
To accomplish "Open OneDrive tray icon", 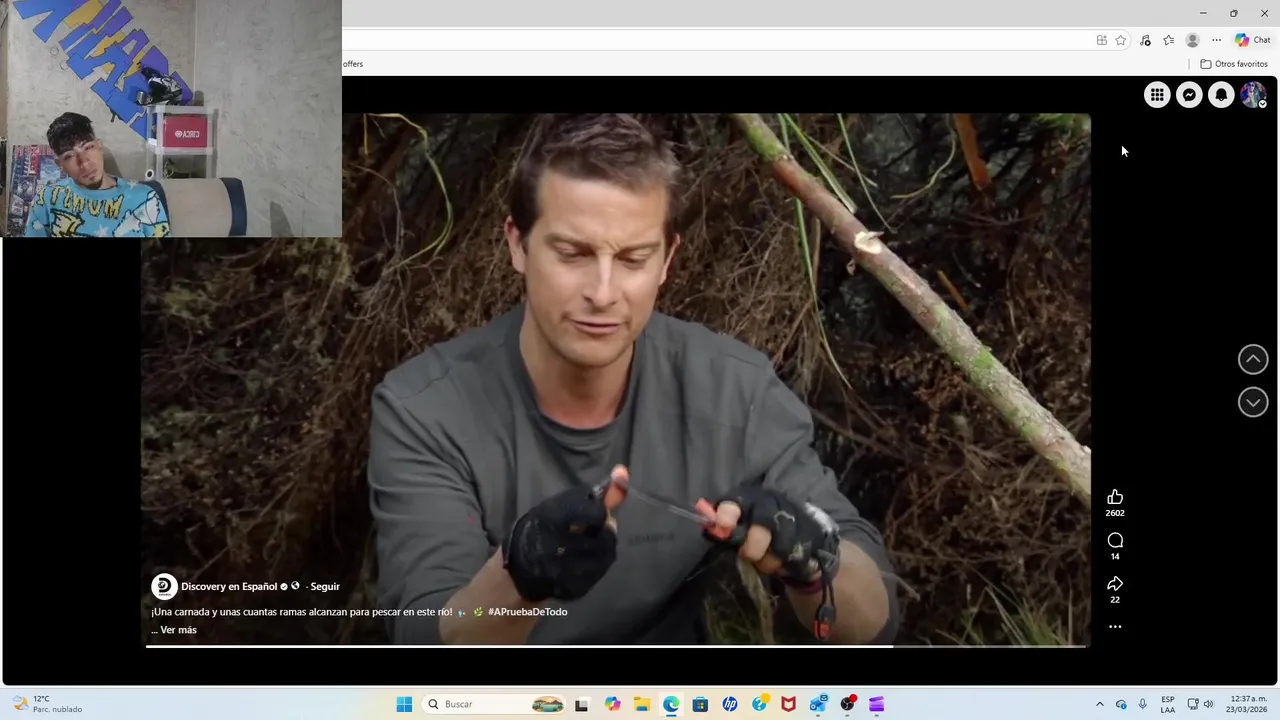I will pyautogui.click(x=1121, y=704).
